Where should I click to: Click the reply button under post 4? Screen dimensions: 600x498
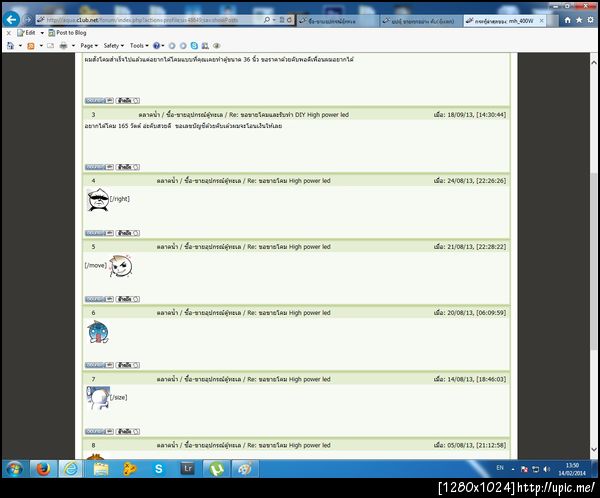click(99, 233)
